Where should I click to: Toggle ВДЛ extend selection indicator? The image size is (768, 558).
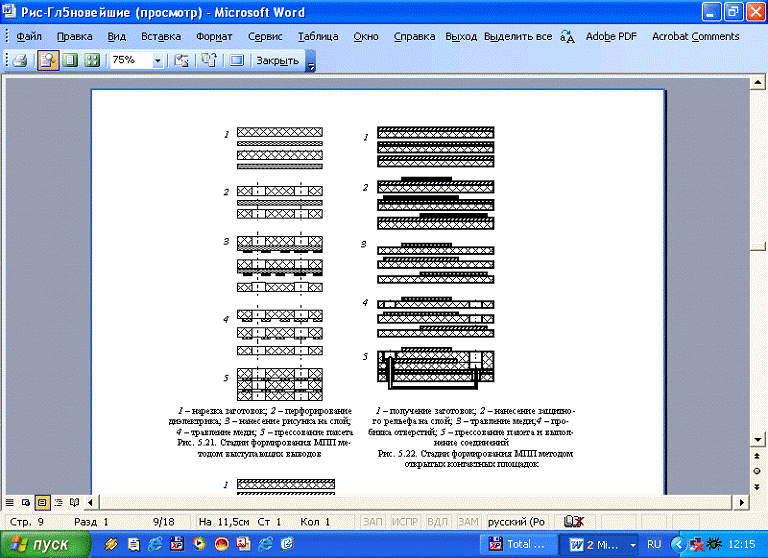coord(437,522)
